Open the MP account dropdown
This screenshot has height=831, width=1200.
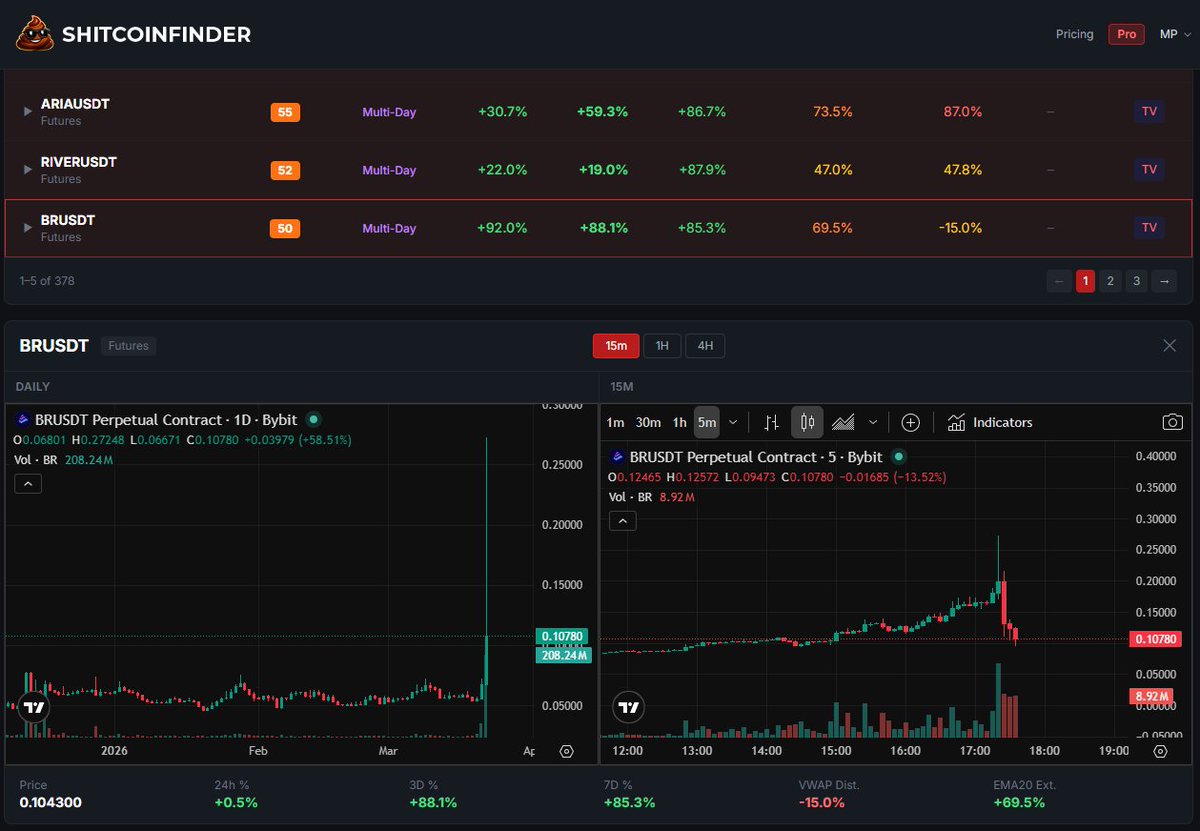tap(1174, 33)
